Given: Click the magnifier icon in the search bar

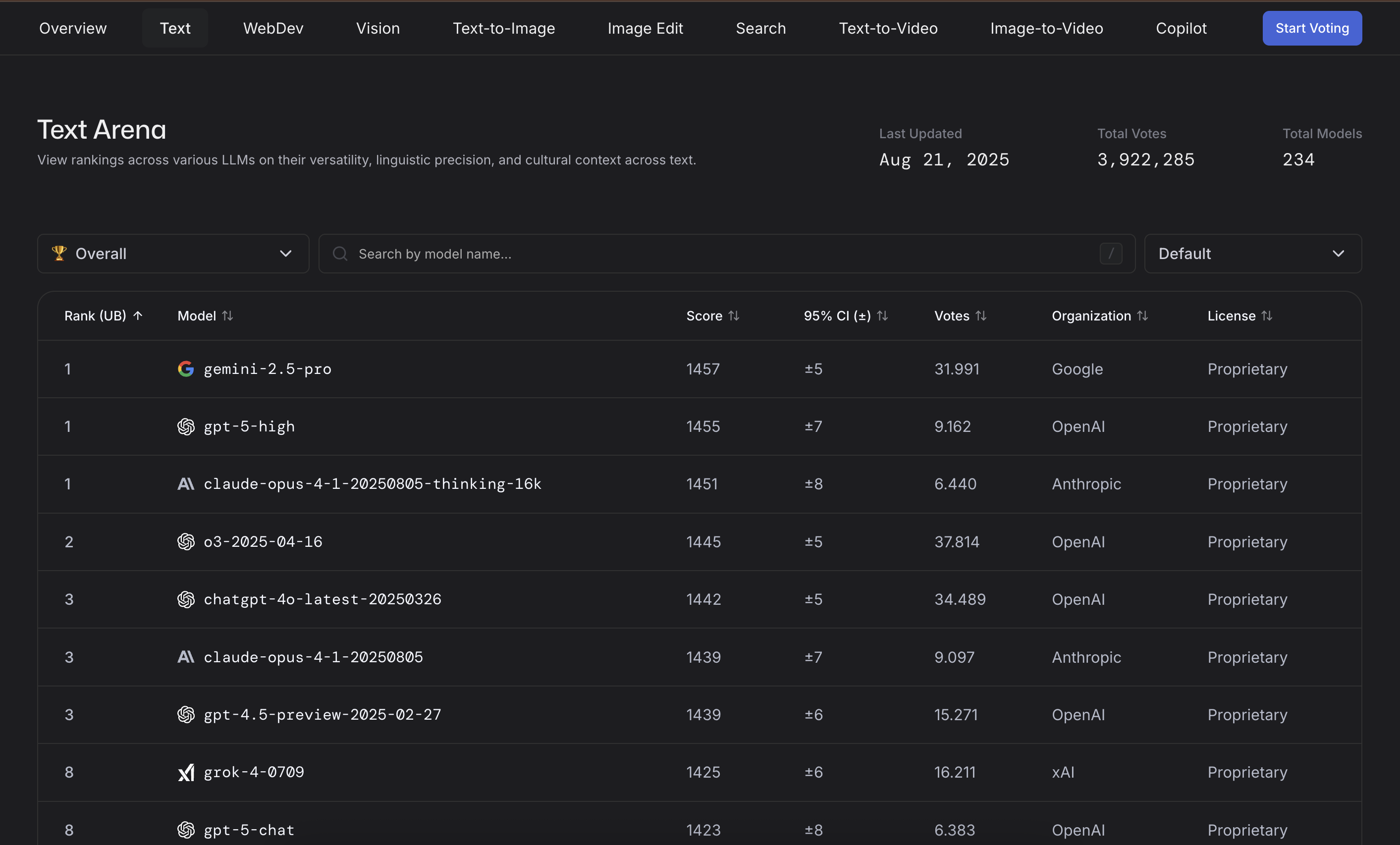Looking at the screenshot, I should tap(340, 254).
